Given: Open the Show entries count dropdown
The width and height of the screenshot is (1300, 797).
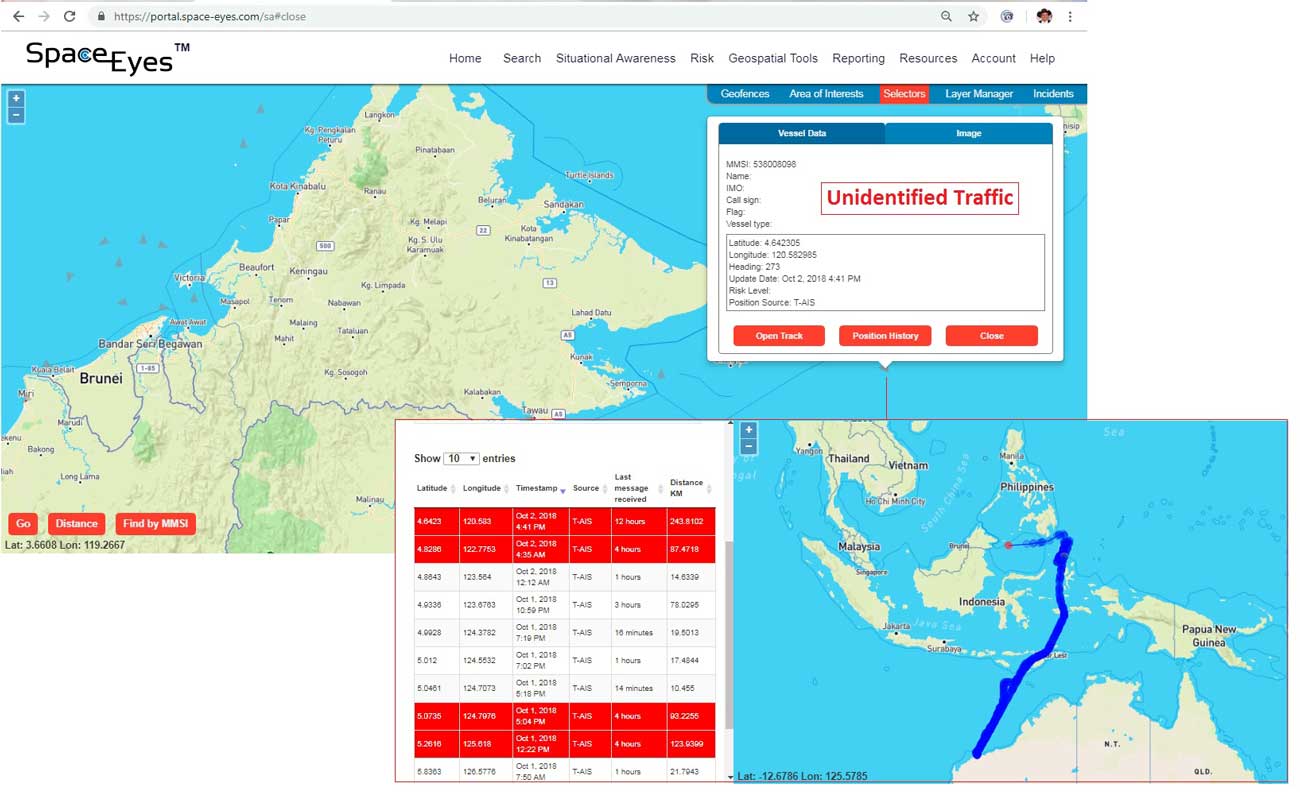Looking at the screenshot, I should point(461,458).
